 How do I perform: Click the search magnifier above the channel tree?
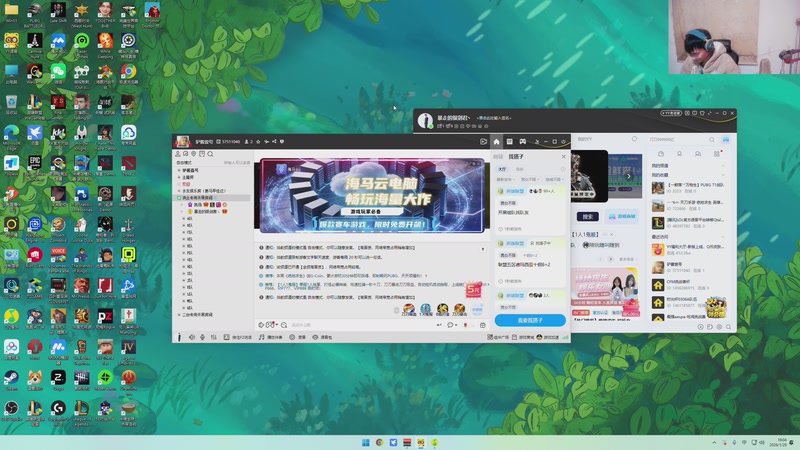pos(210,154)
